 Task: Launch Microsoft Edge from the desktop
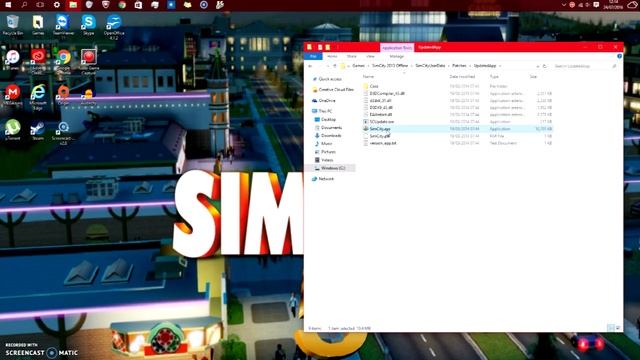pos(38,97)
